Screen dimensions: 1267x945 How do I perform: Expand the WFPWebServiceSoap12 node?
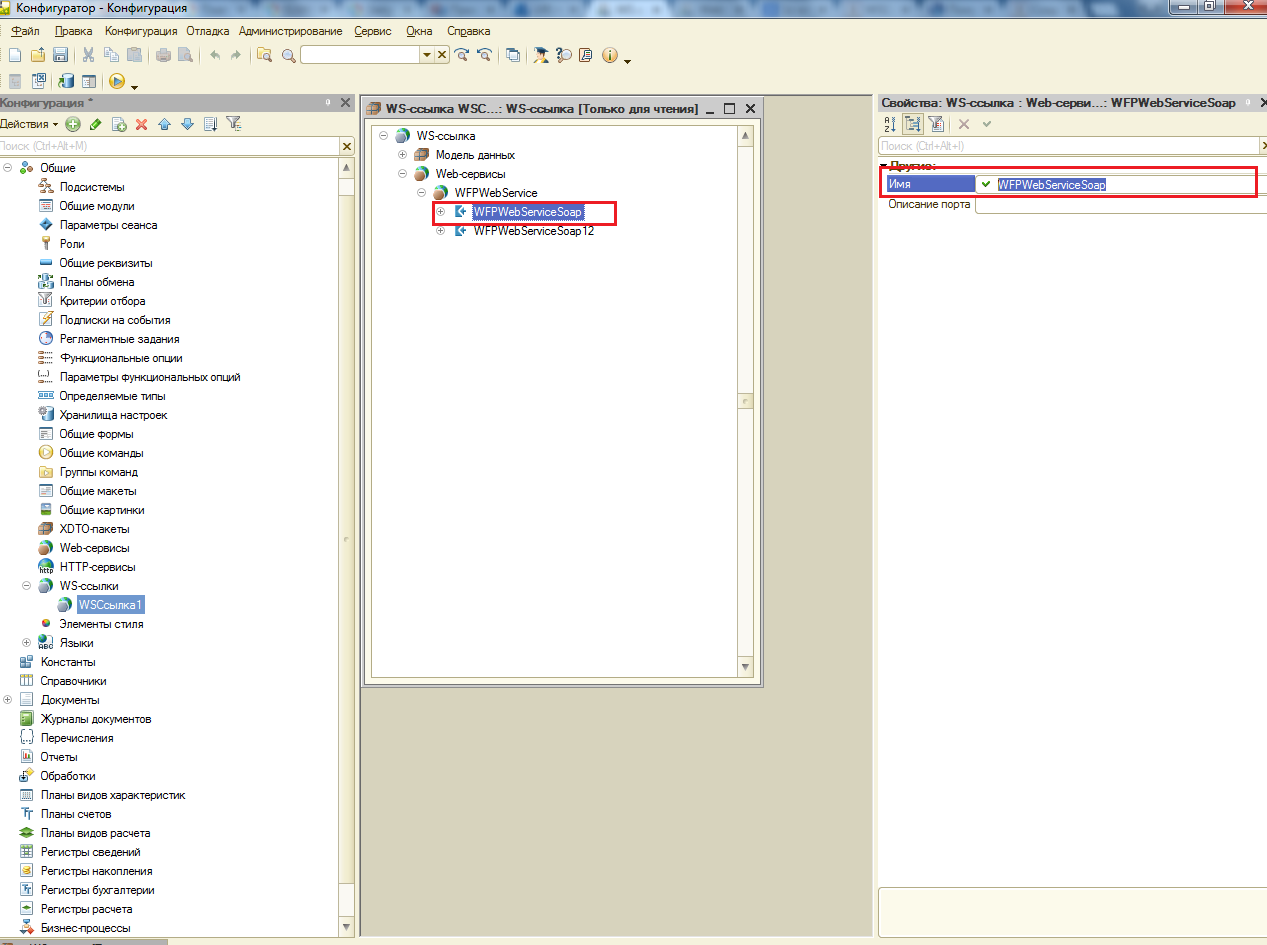pos(440,231)
